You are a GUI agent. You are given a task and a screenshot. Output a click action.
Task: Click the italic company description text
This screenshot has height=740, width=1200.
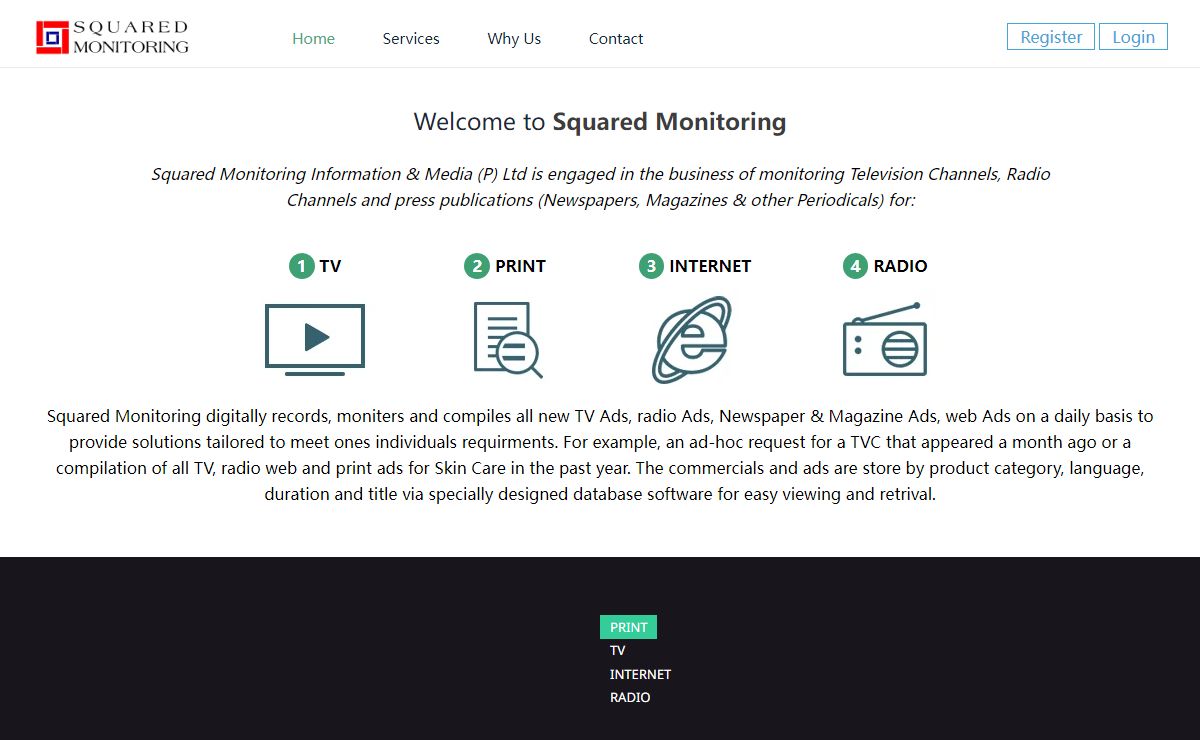600,187
